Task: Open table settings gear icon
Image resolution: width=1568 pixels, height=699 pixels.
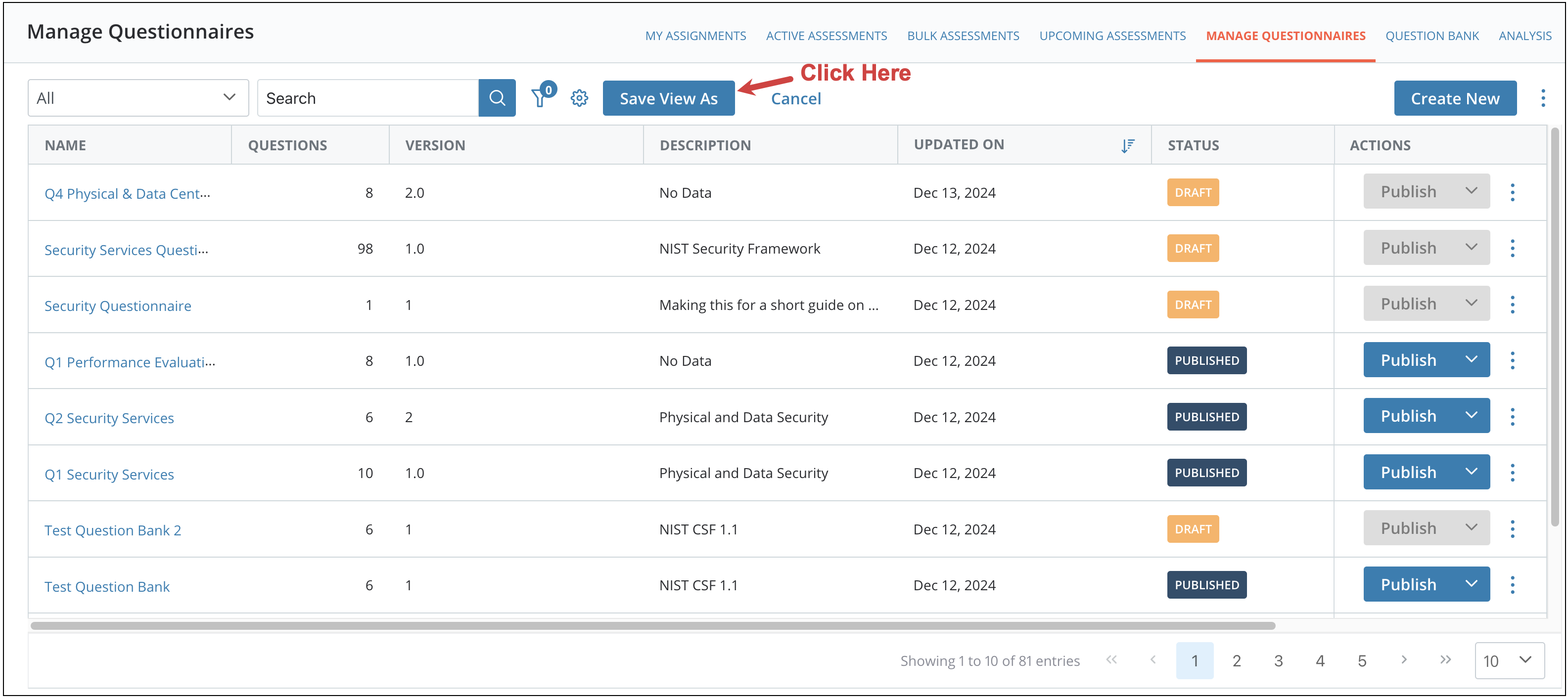Action: 579,98
